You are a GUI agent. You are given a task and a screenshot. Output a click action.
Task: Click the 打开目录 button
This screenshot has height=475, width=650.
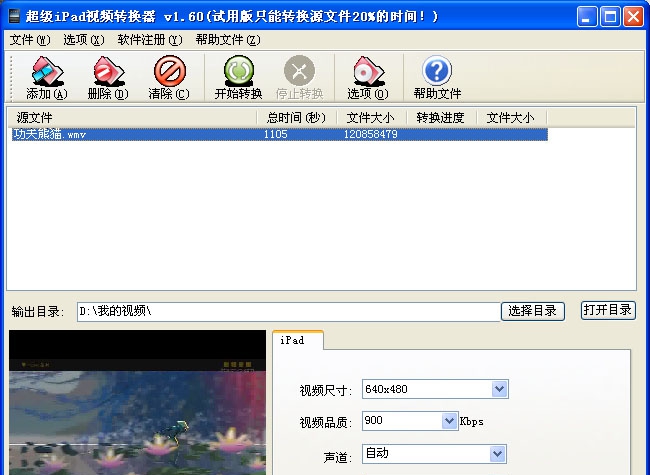[608, 310]
